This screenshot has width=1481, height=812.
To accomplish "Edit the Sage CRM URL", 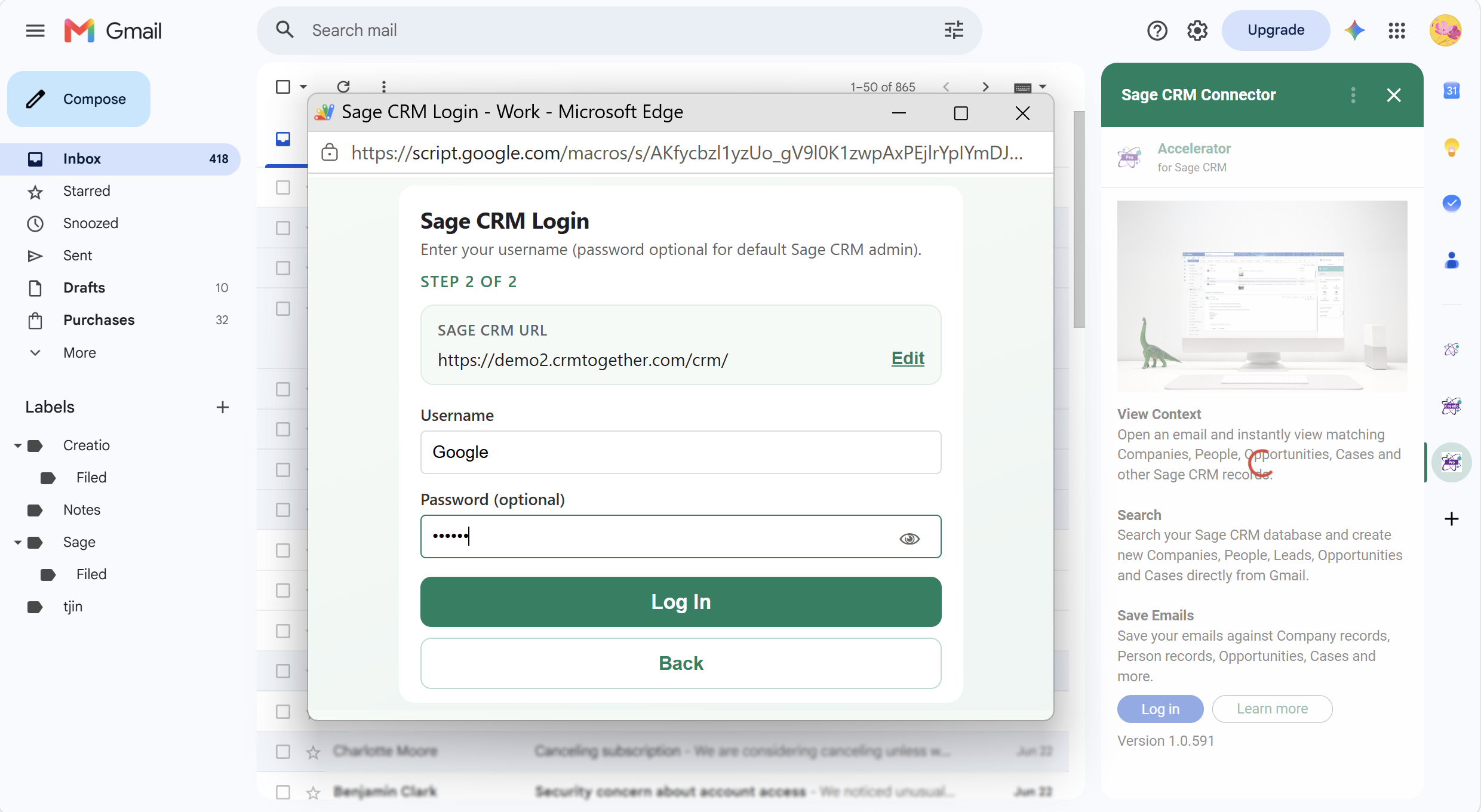I will click(x=908, y=358).
